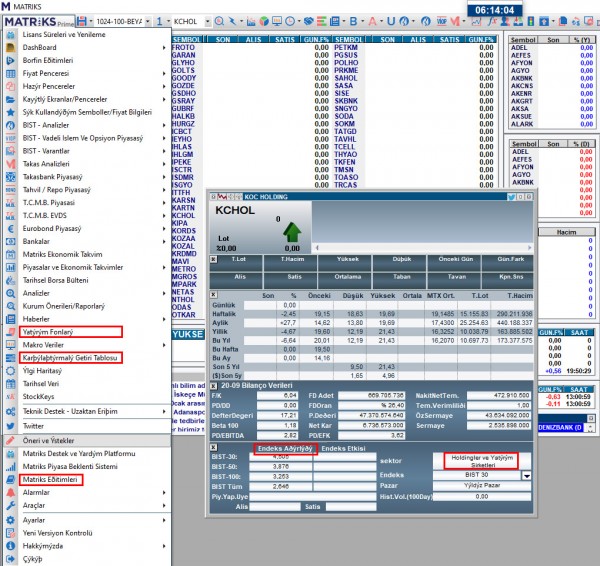Screen dimensions: 600x566
Task: Click the red M icon in the toolbar
Action: pyautogui.click(x=455, y=21)
